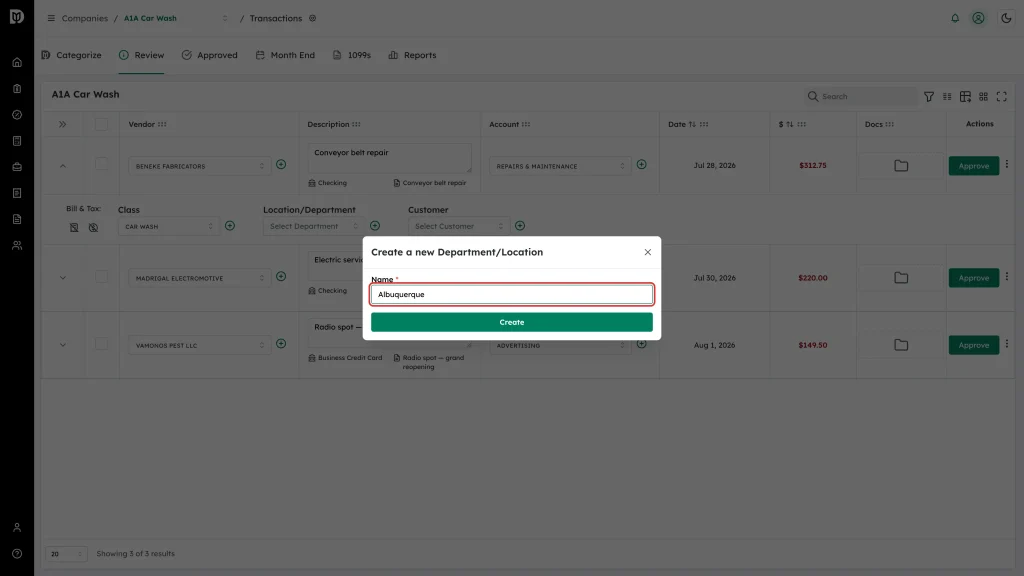The height and width of the screenshot is (576, 1024).
Task: Close the Create Department/Location dialog
Action: point(647,252)
